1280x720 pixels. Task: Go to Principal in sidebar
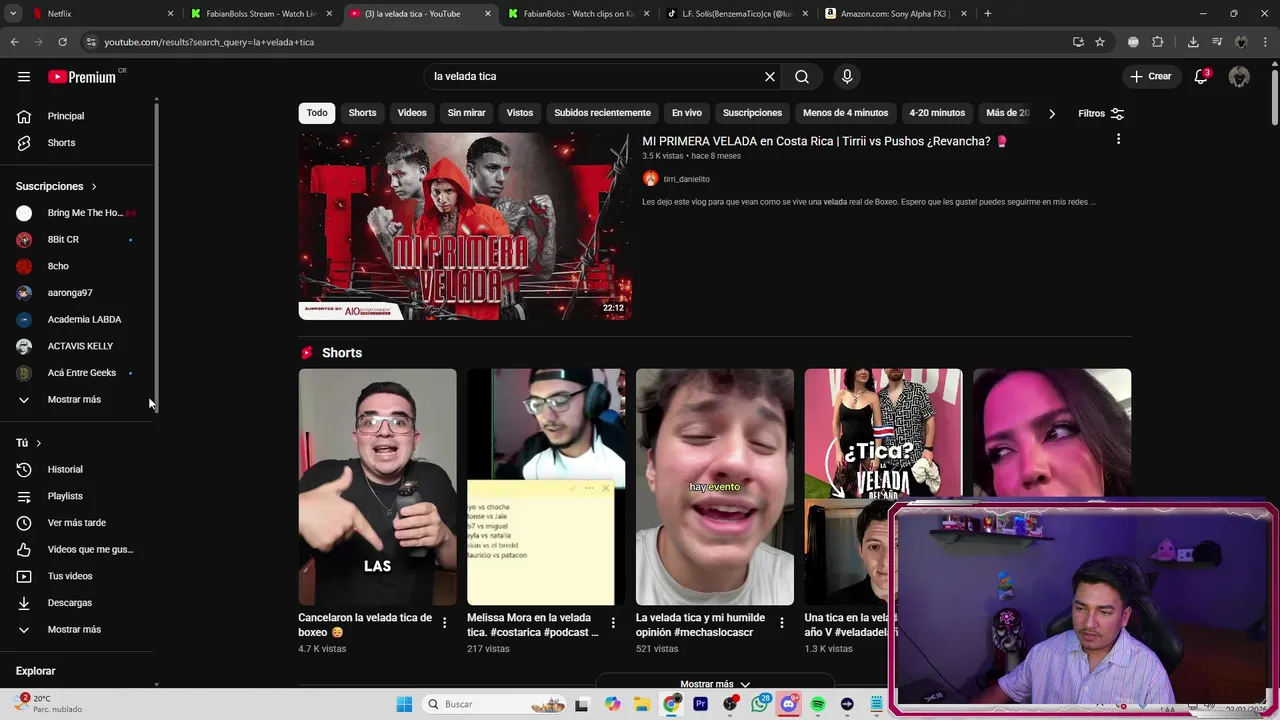point(66,116)
